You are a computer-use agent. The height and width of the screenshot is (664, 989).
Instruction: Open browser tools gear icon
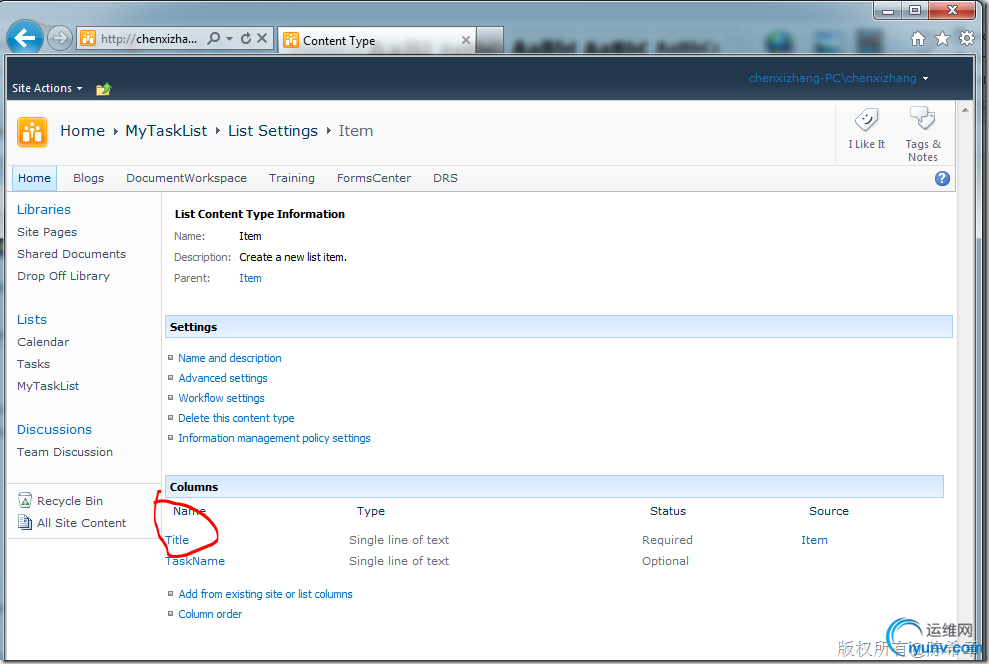pos(967,38)
